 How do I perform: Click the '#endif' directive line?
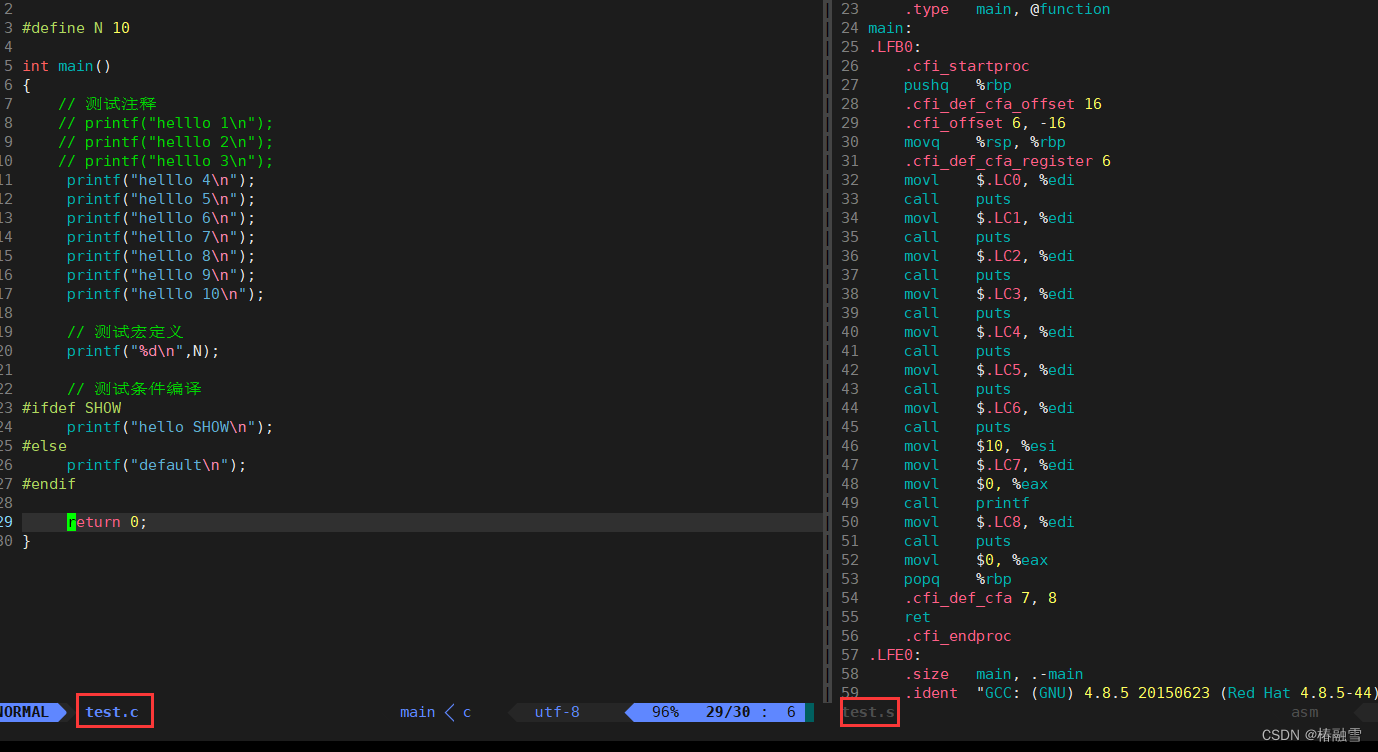tap(49, 484)
